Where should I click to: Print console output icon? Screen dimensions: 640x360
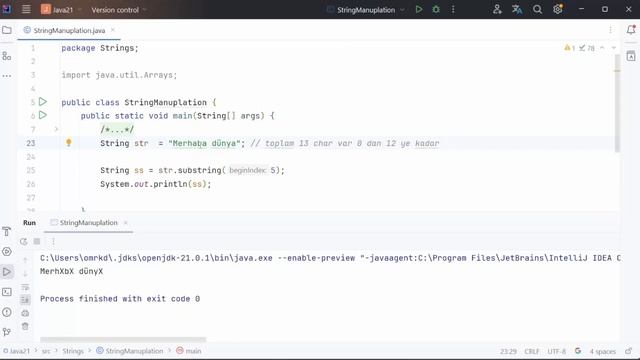(25, 313)
